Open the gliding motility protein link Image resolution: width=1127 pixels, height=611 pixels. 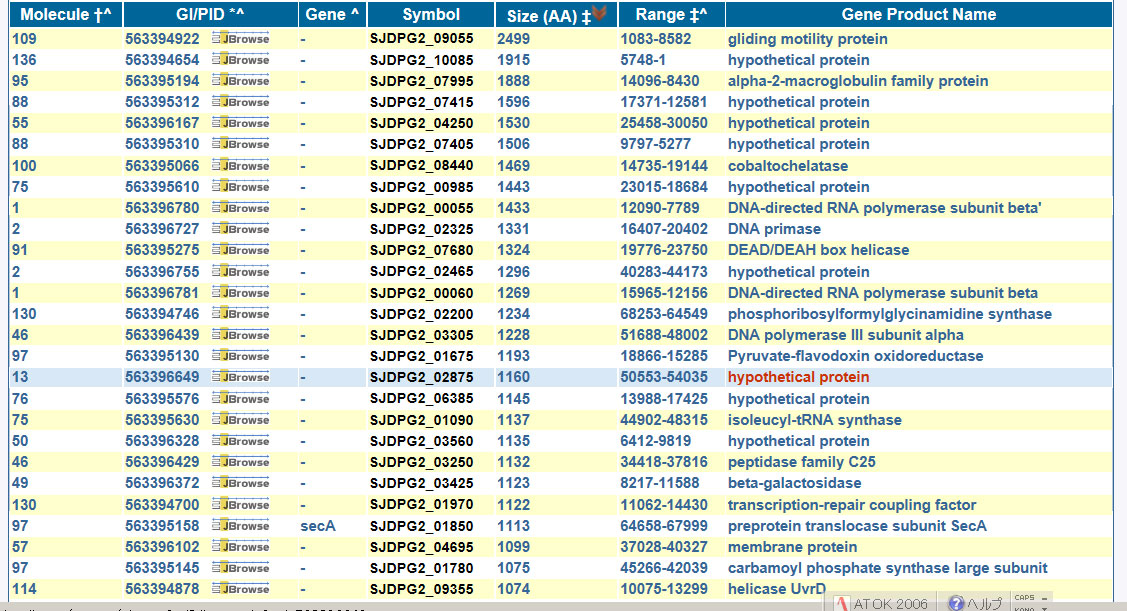tap(807, 39)
